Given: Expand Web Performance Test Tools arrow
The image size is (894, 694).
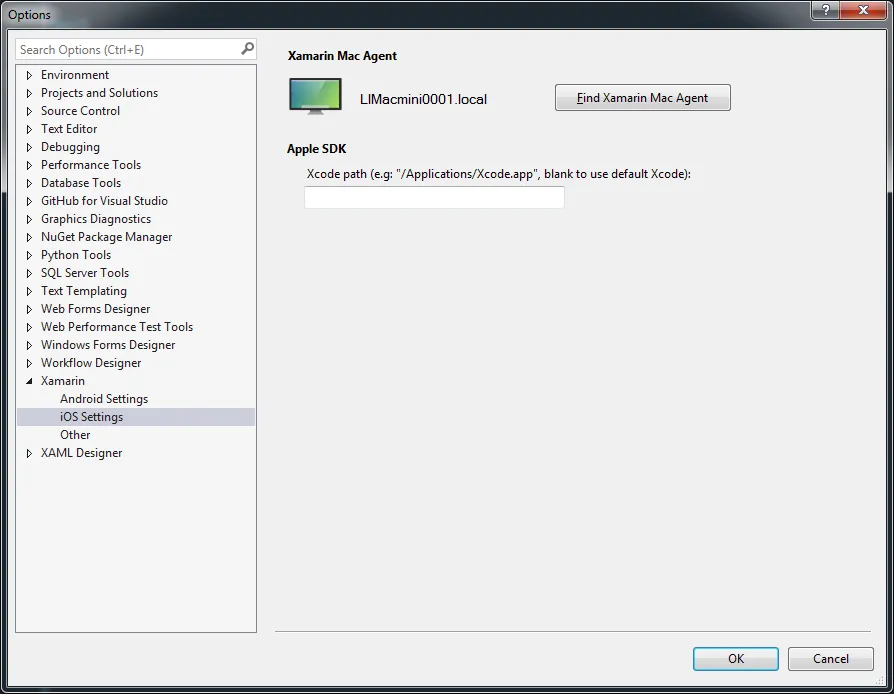Looking at the screenshot, I should click(x=30, y=327).
